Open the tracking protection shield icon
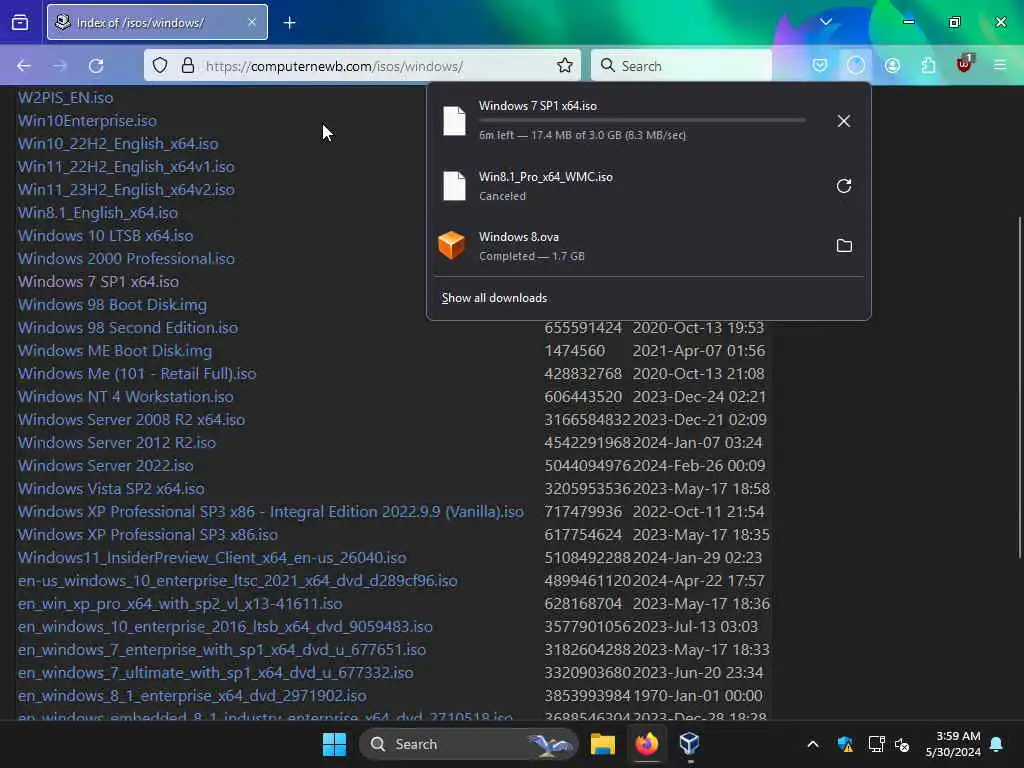 [160, 65]
